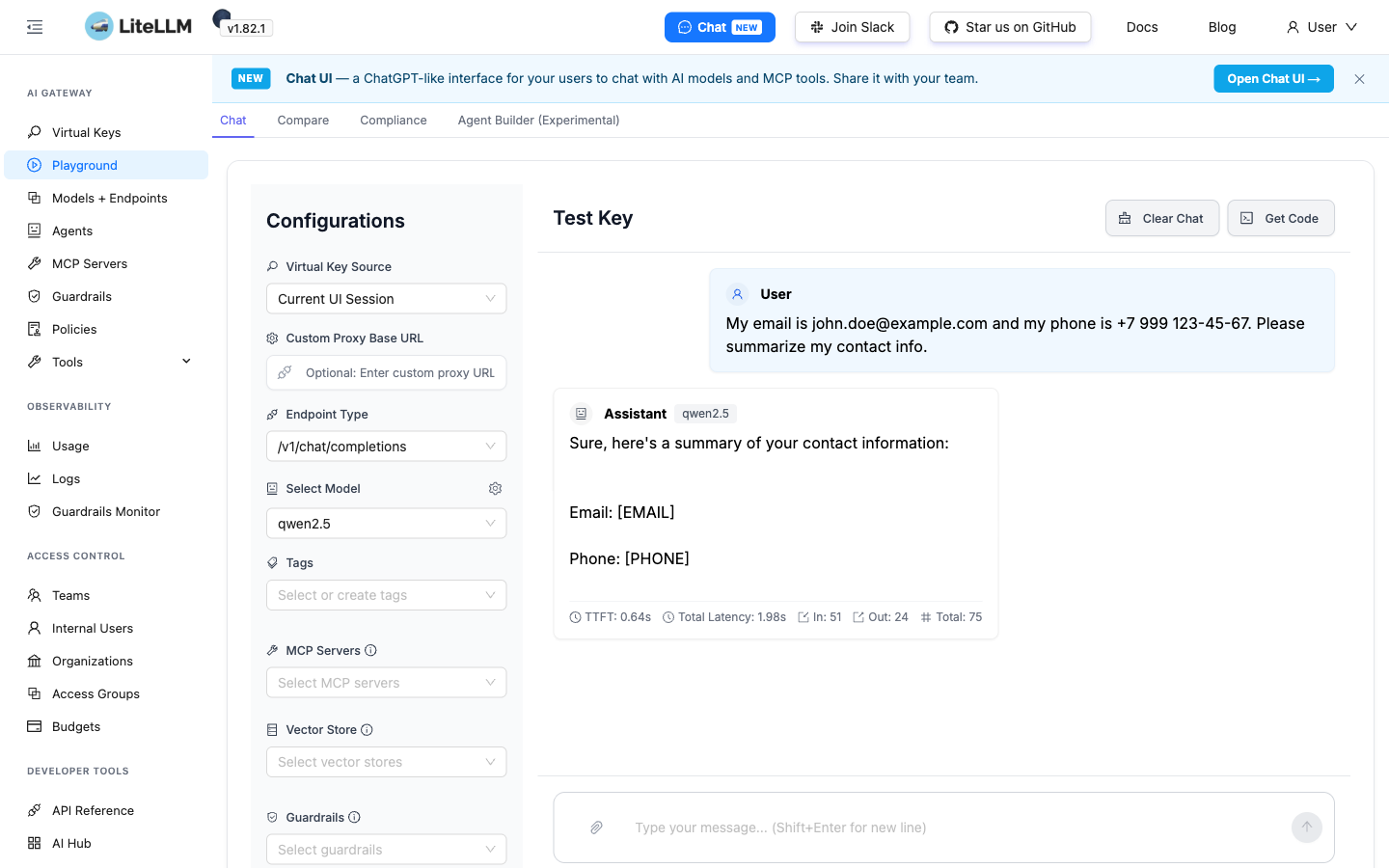This screenshot has width=1389, height=868.
Task: Open the Select MCP servers dropdown
Action: (386, 683)
